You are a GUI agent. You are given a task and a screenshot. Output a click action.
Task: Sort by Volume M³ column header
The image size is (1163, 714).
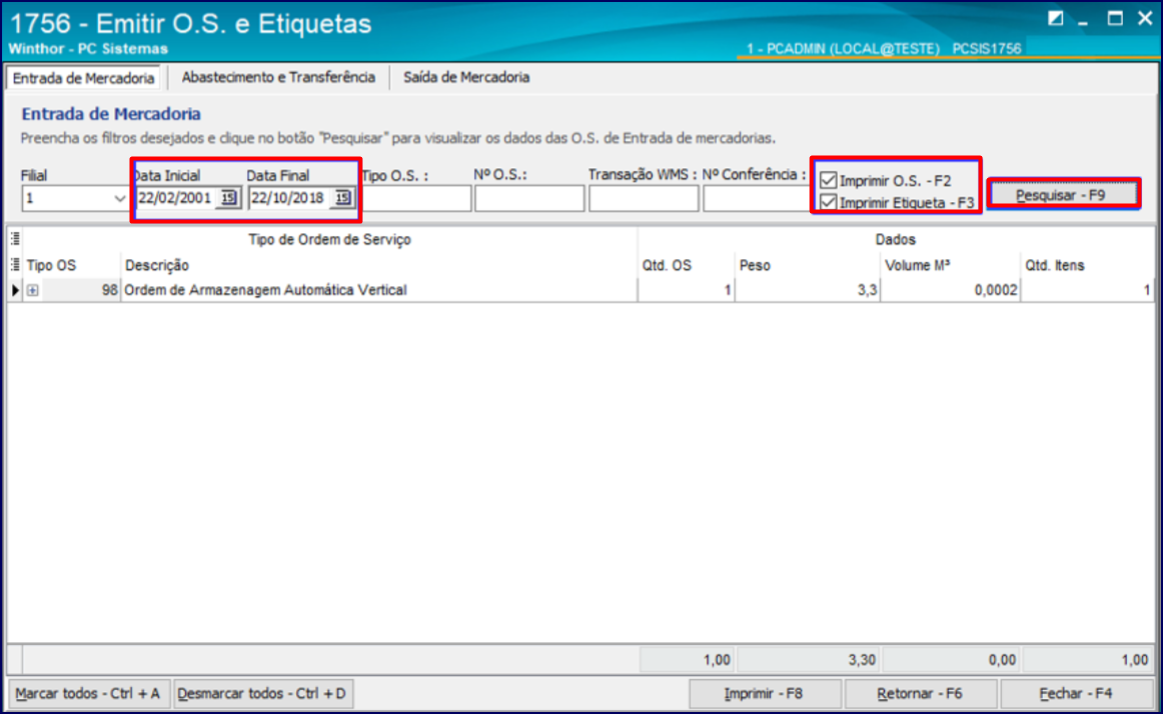coord(950,265)
